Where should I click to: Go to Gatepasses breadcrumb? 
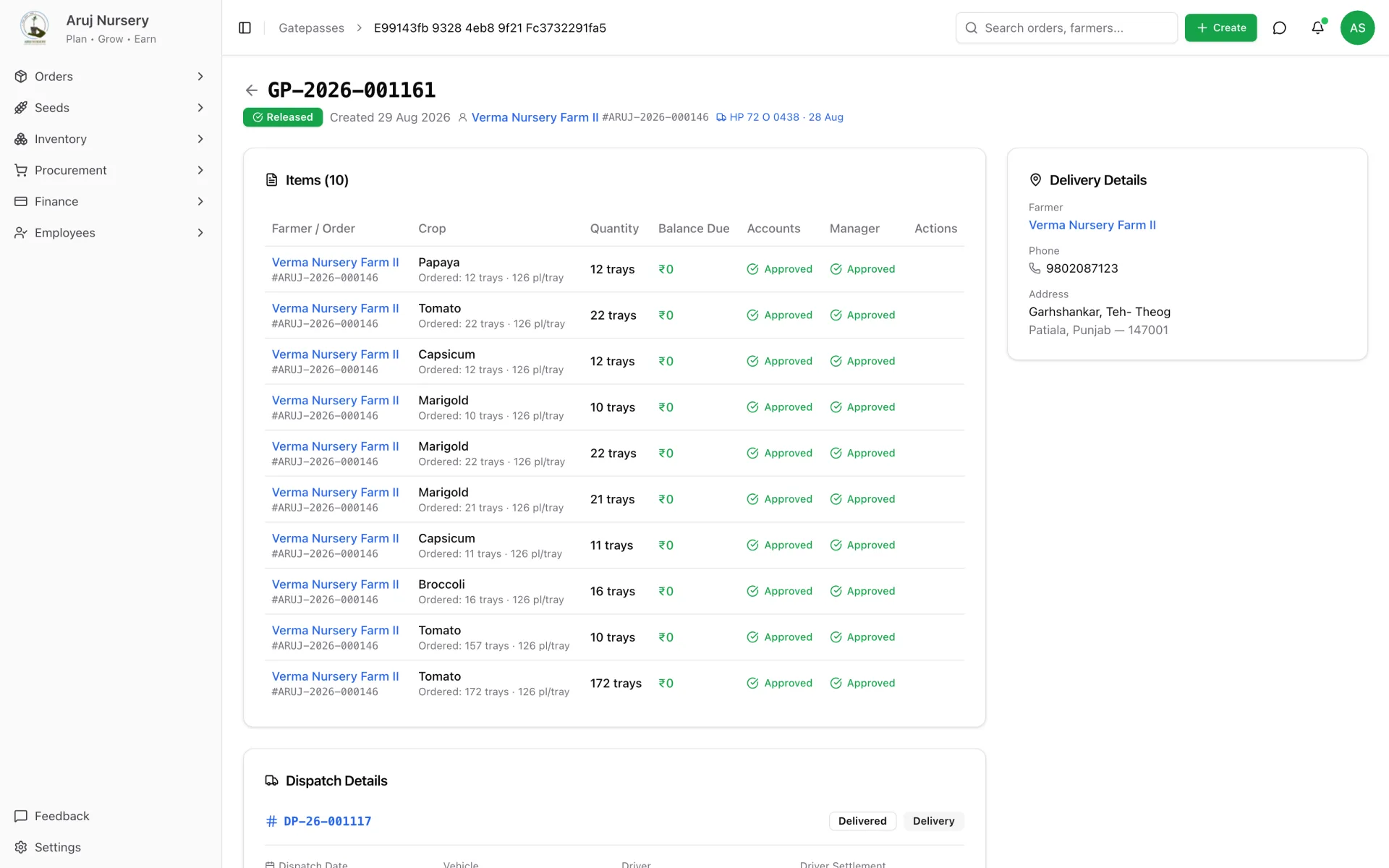click(311, 27)
